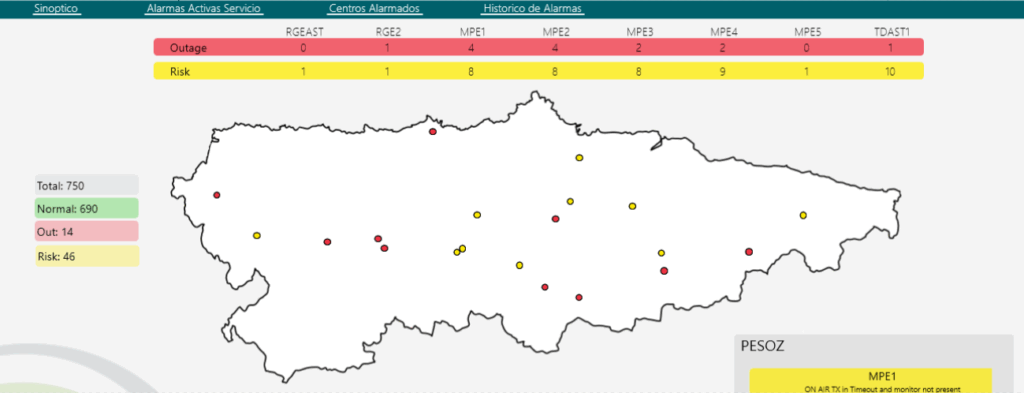
Task: Click the Total: 750 summary box
Action: (x=87, y=185)
